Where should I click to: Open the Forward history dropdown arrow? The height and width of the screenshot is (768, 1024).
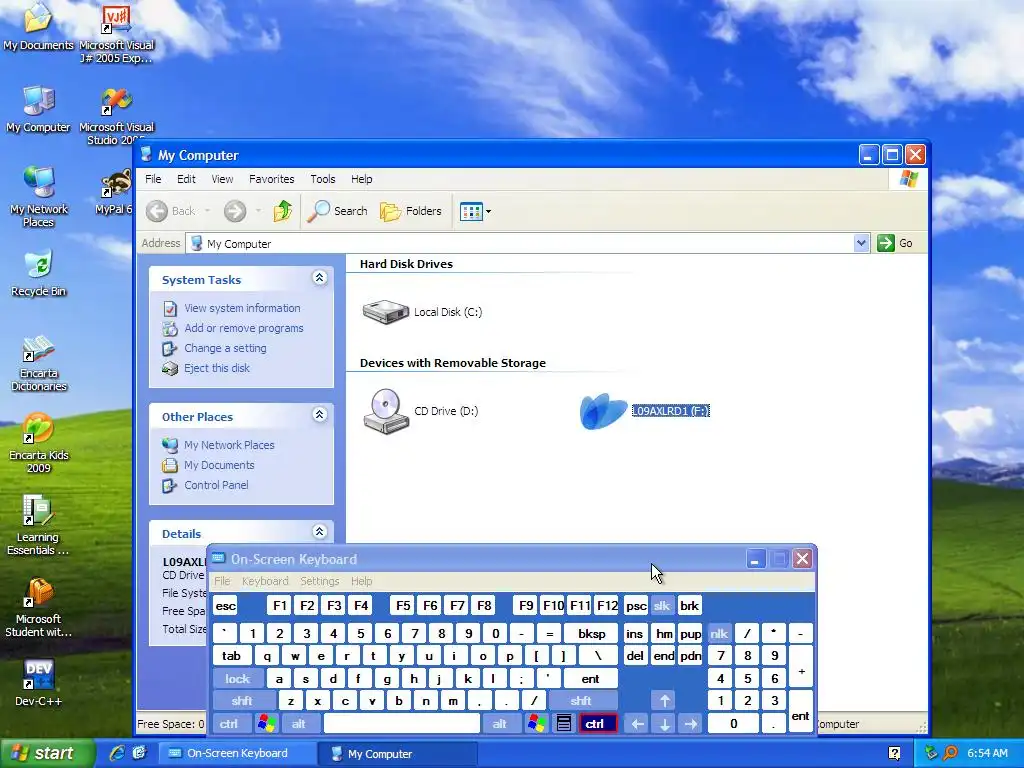(x=258, y=211)
